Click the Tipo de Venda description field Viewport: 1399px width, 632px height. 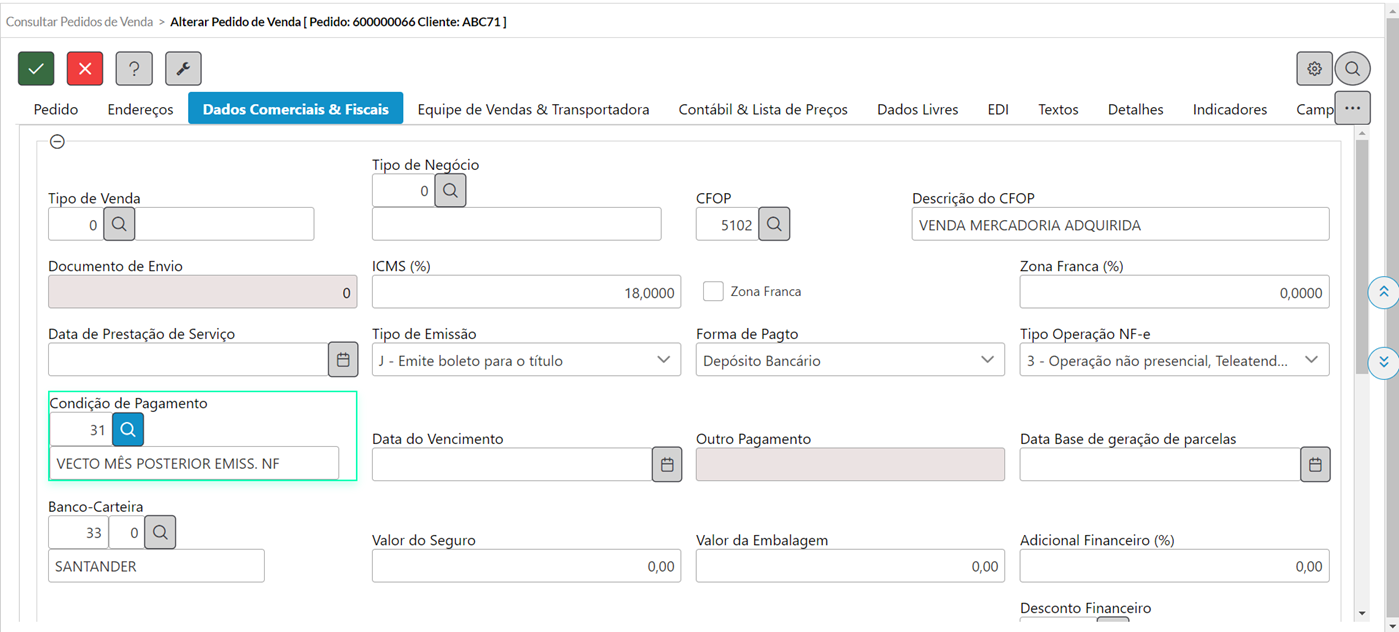[224, 225]
